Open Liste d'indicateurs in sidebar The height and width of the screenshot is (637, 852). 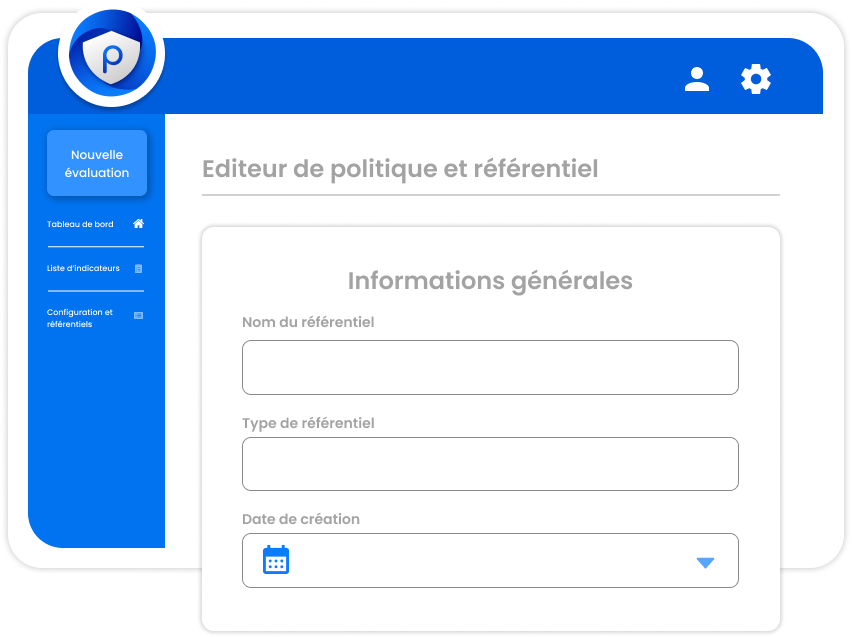[83, 268]
